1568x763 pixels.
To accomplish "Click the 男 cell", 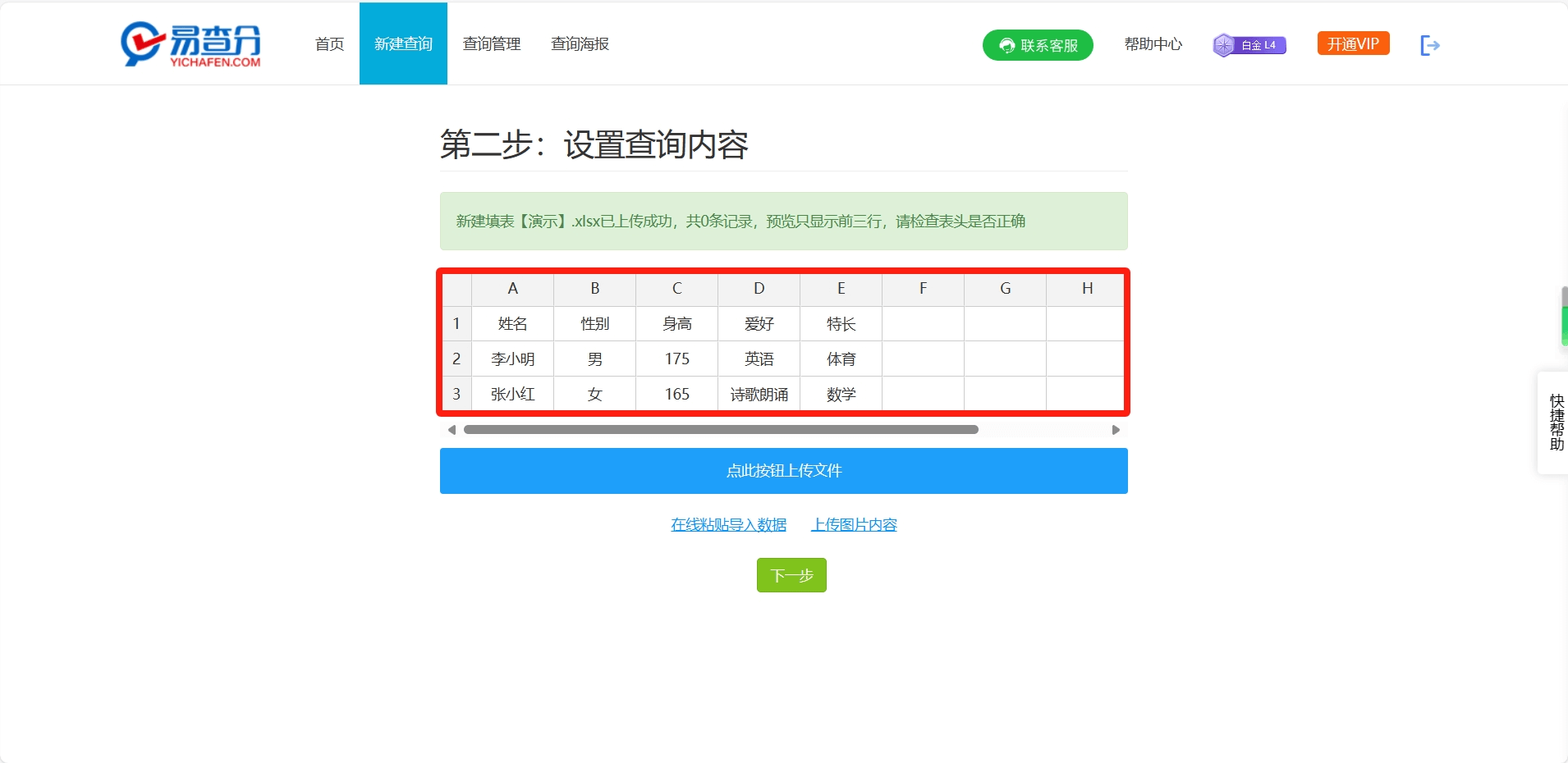I will 595,359.
